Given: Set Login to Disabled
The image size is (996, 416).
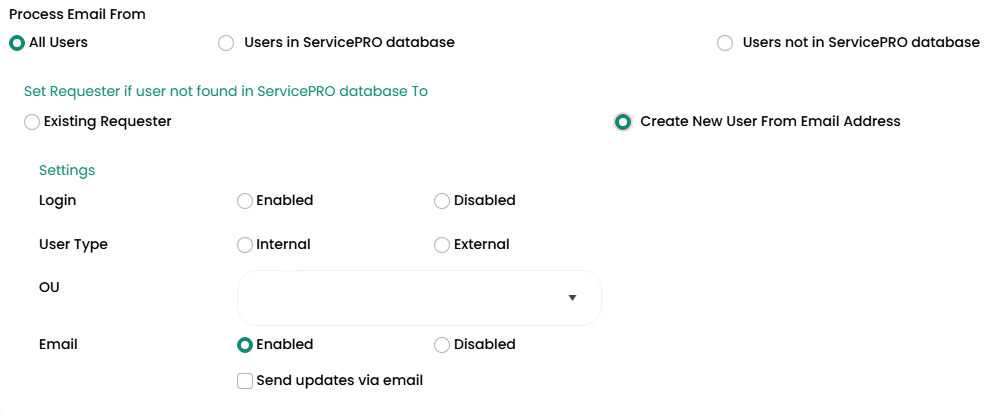Looking at the screenshot, I should tap(442, 201).
